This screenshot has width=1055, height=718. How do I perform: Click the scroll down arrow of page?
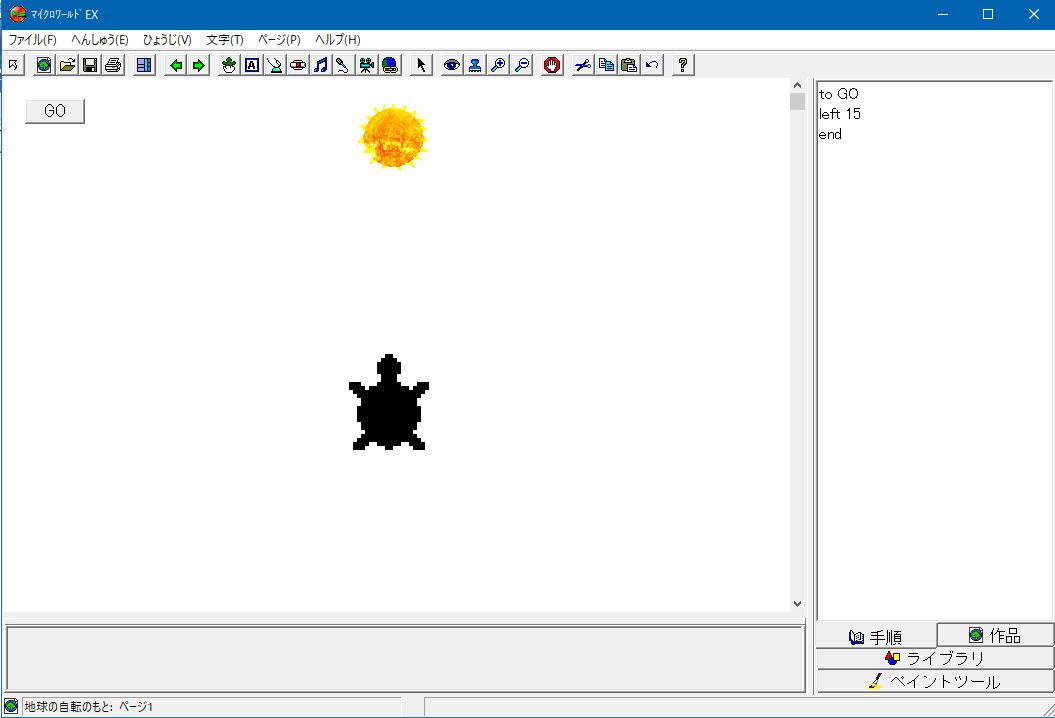[797, 604]
